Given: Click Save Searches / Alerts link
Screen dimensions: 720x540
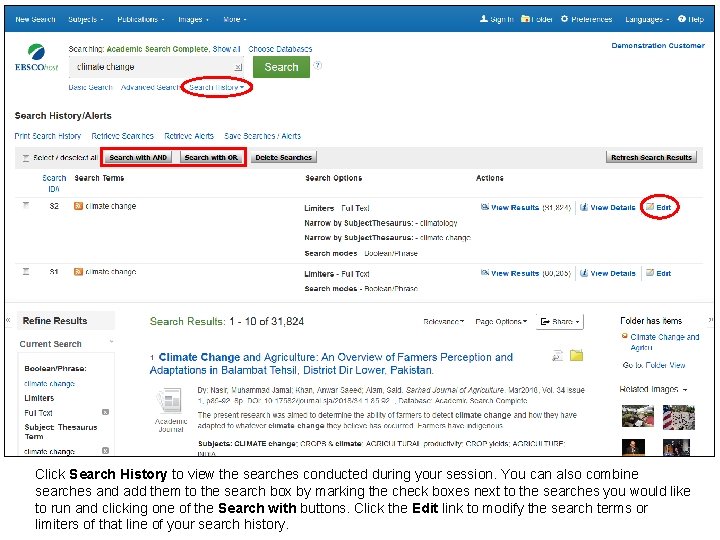Looking at the screenshot, I should click(x=263, y=136).
